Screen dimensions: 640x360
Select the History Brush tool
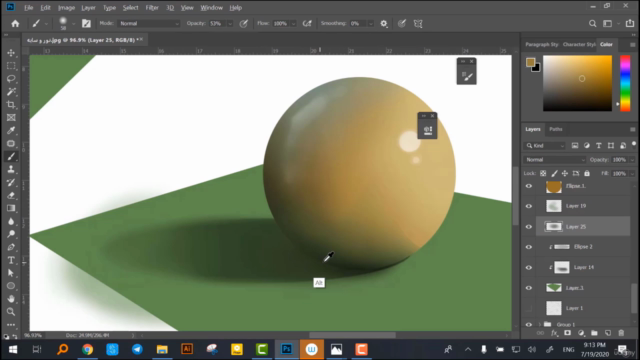click(11, 182)
